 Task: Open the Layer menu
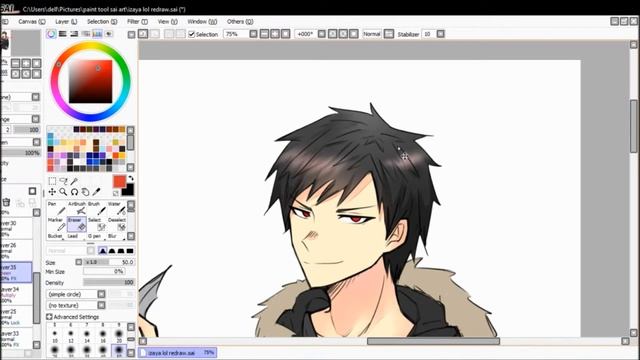[x=66, y=22]
